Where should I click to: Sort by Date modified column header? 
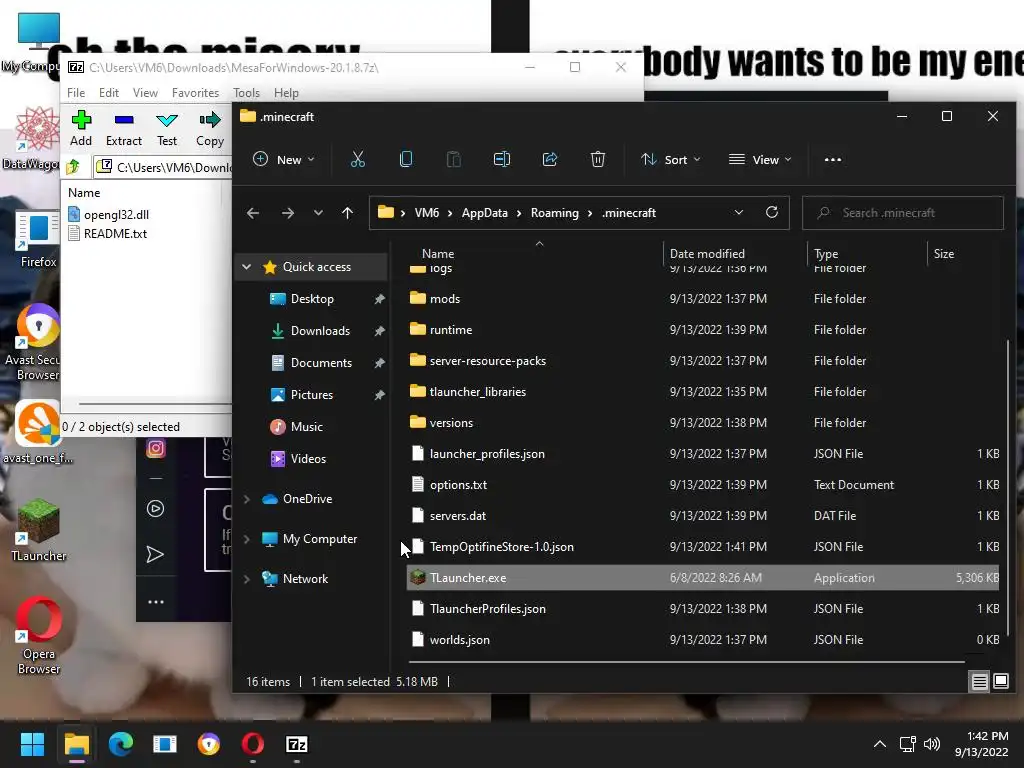736,253
